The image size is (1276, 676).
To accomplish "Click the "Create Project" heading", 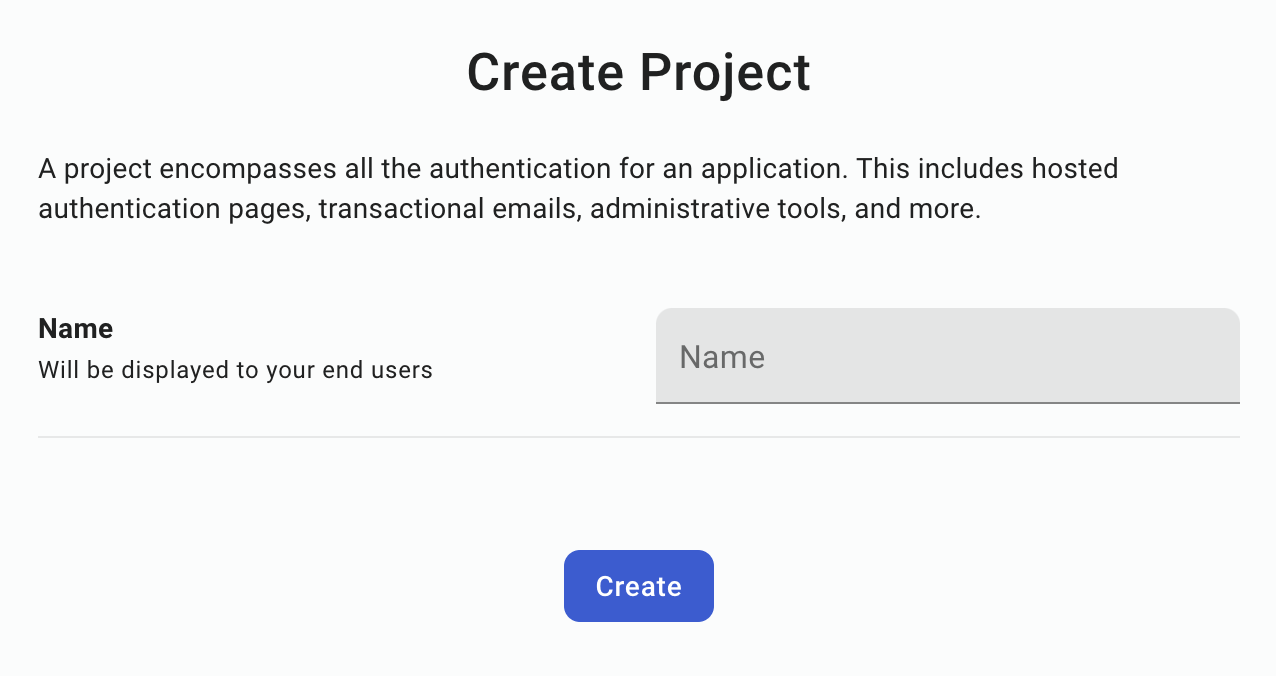I will 638,73.
